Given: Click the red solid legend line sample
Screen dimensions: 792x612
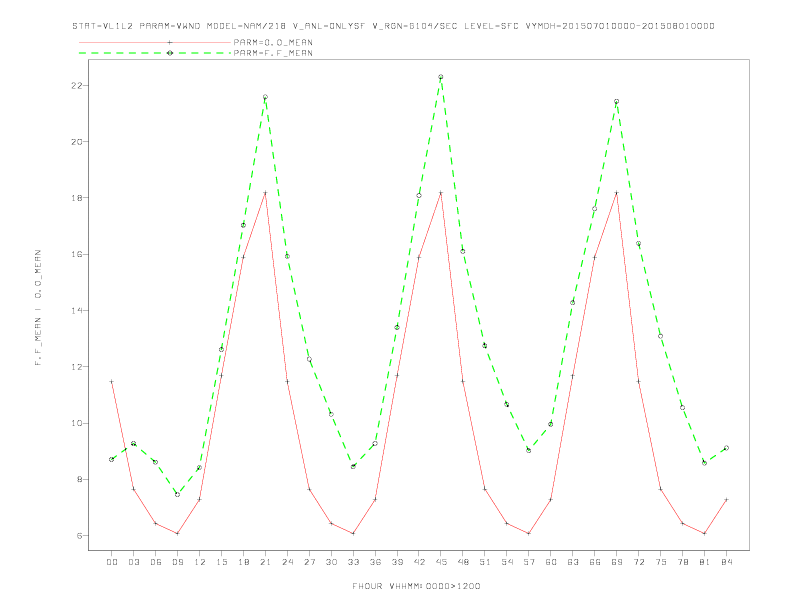Looking at the screenshot, I should 155,42.
